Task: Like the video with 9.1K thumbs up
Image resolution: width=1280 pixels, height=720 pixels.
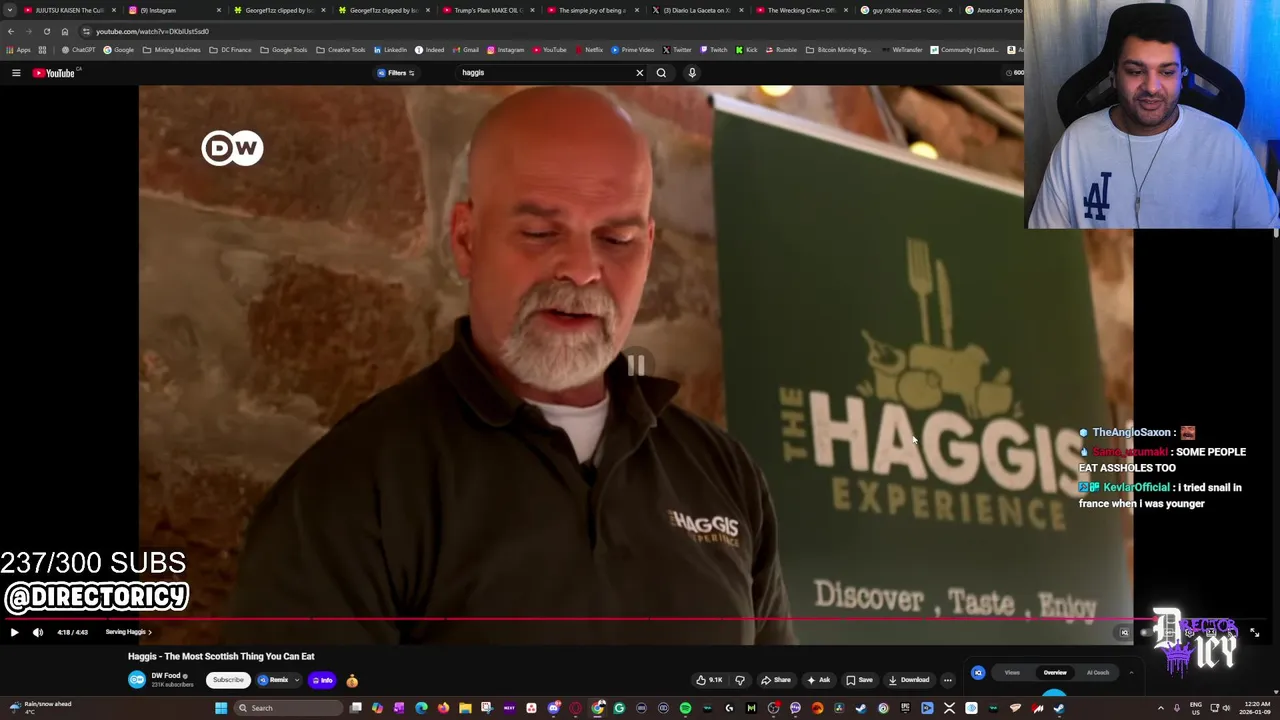Action: click(710, 680)
